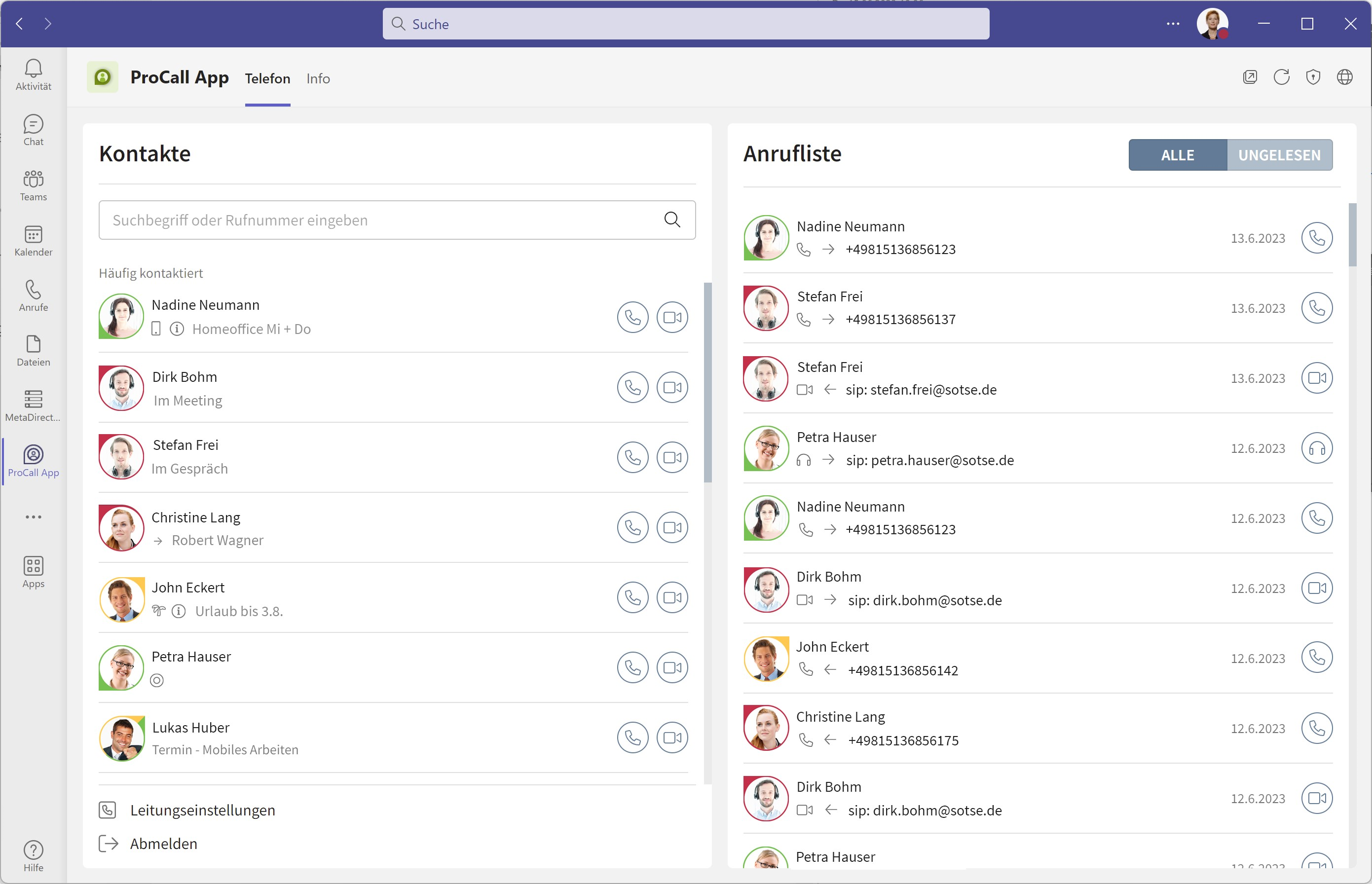Image resolution: width=1372 pixels, height=884 pixels.
Task: Expand more apps ellipsis in left sidebar
Action: (33, 516)
